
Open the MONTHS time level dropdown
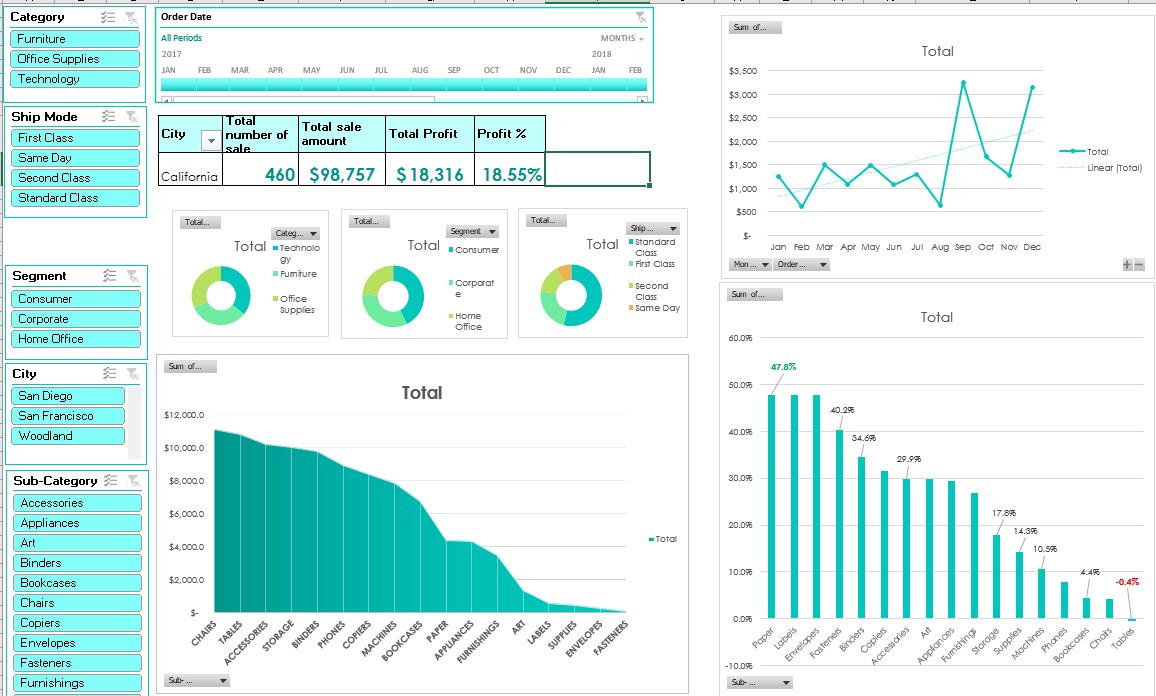point(622,38)
